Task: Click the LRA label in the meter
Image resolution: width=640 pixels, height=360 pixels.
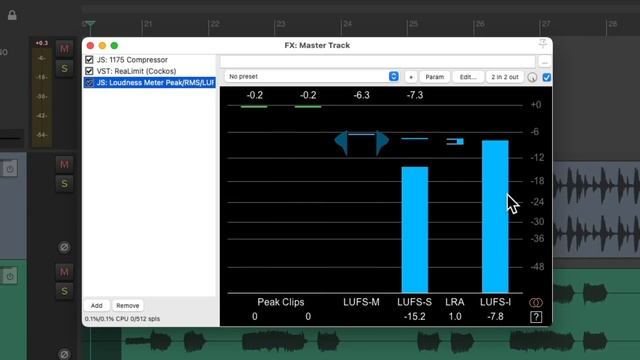Action: click(x=455, y=302)
